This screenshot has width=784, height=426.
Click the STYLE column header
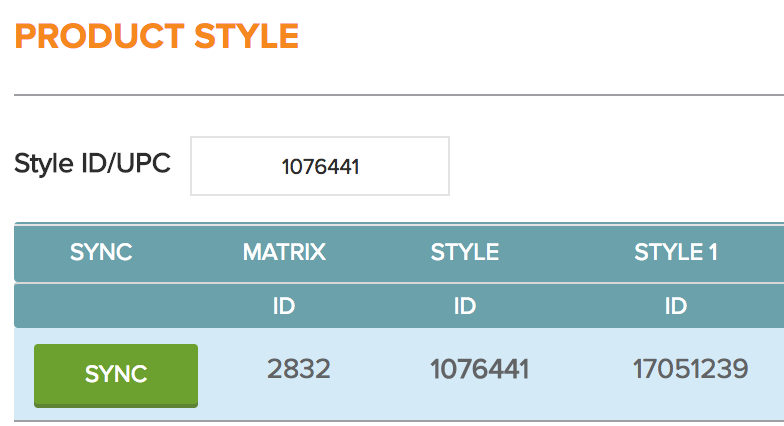[x=464, y=253]
